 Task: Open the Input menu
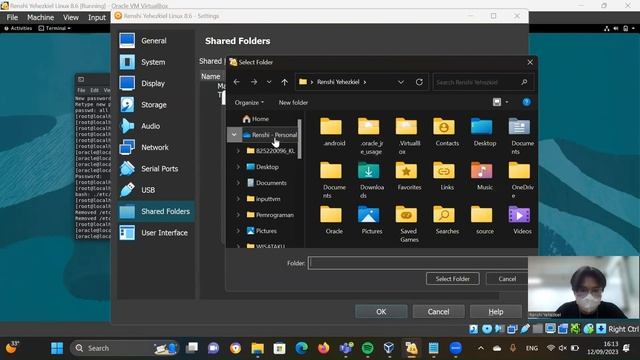coord(97,17)
